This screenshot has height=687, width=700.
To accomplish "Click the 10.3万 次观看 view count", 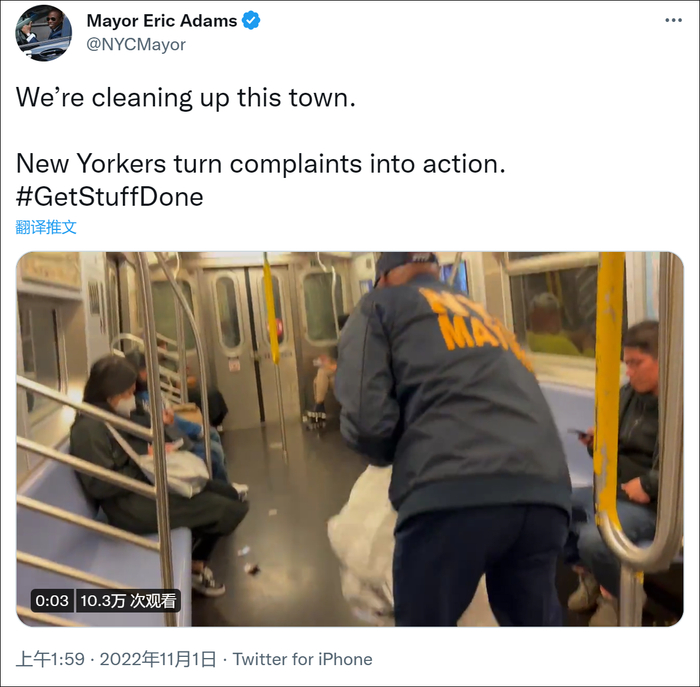I will (128, 600).
